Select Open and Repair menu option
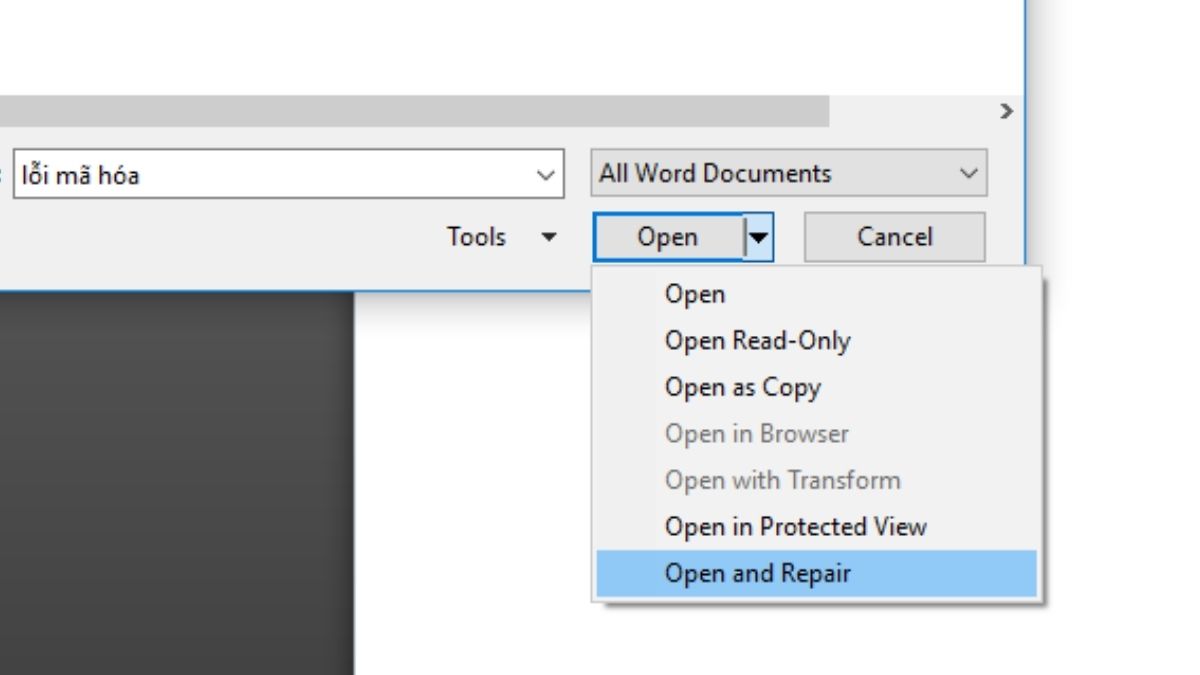Viewport: 1200px width, 675px height. pos(816,573)
